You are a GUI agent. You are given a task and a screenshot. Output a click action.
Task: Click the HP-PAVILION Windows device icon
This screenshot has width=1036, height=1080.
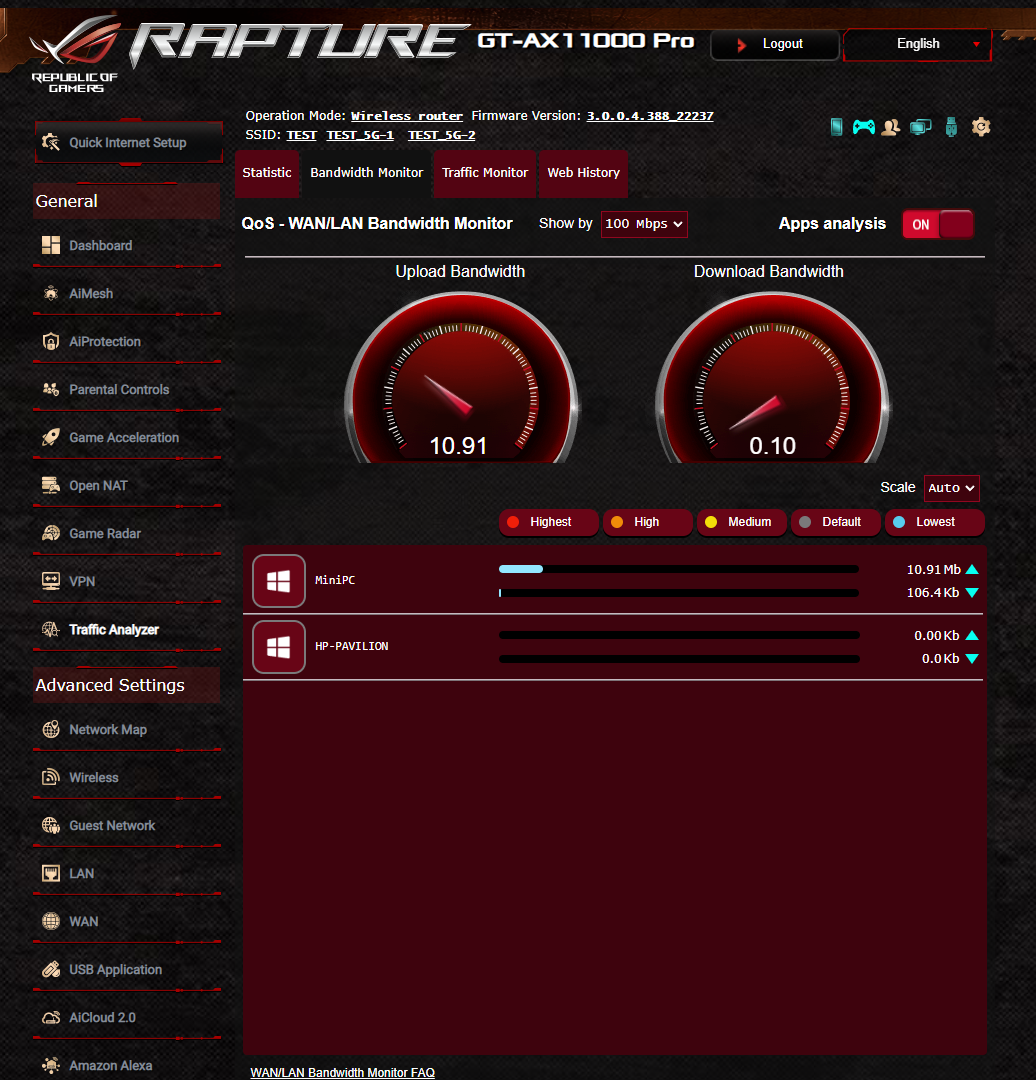pyautogui.click(x=278, y=647)
